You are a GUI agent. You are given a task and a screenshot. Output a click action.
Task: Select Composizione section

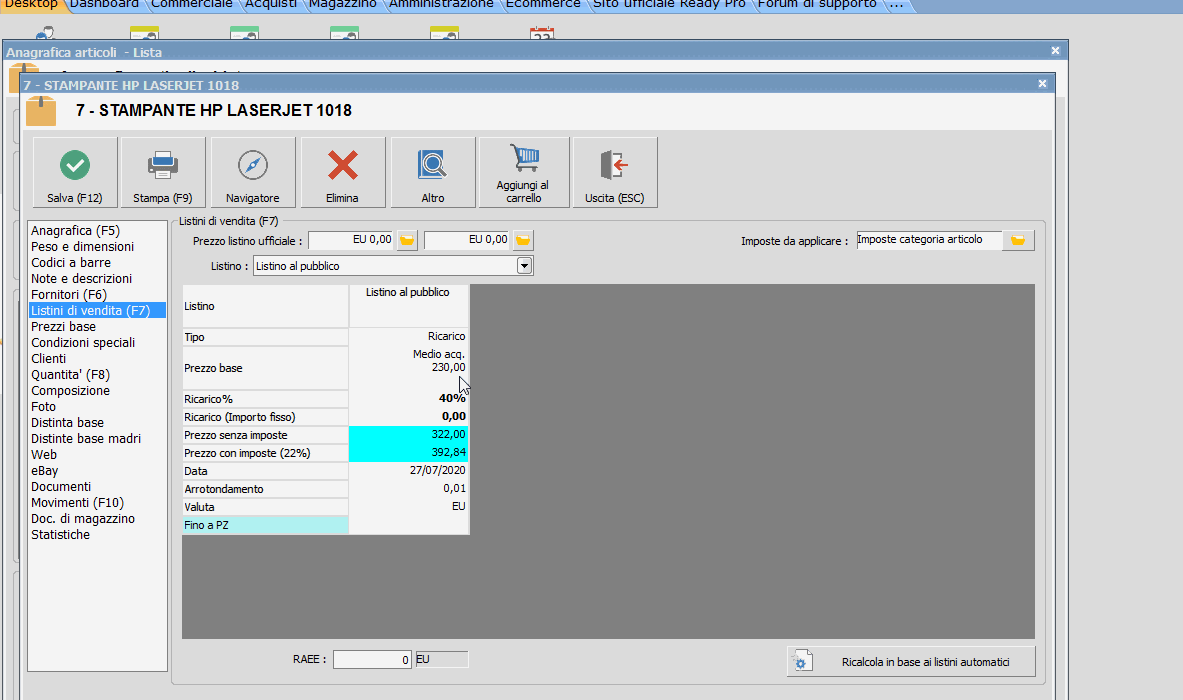pyautogui.click(x=70, y=391)
